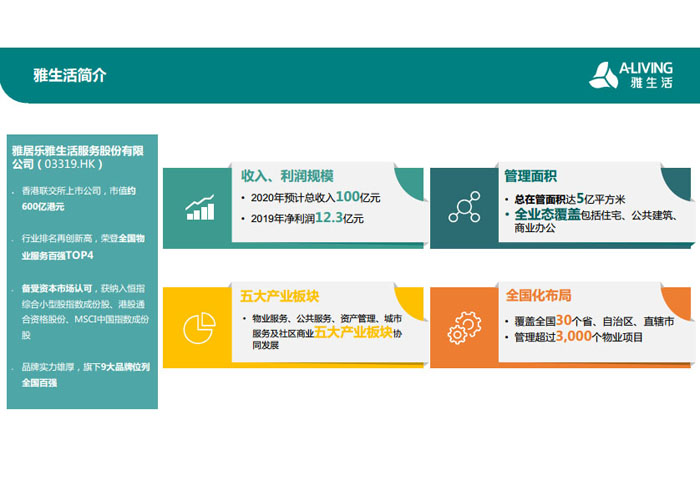Select the 2019年净利润12.3亿元 bullet
Image resolution: width=700 pixels, height=491 pixels.
tap(307, 217)
